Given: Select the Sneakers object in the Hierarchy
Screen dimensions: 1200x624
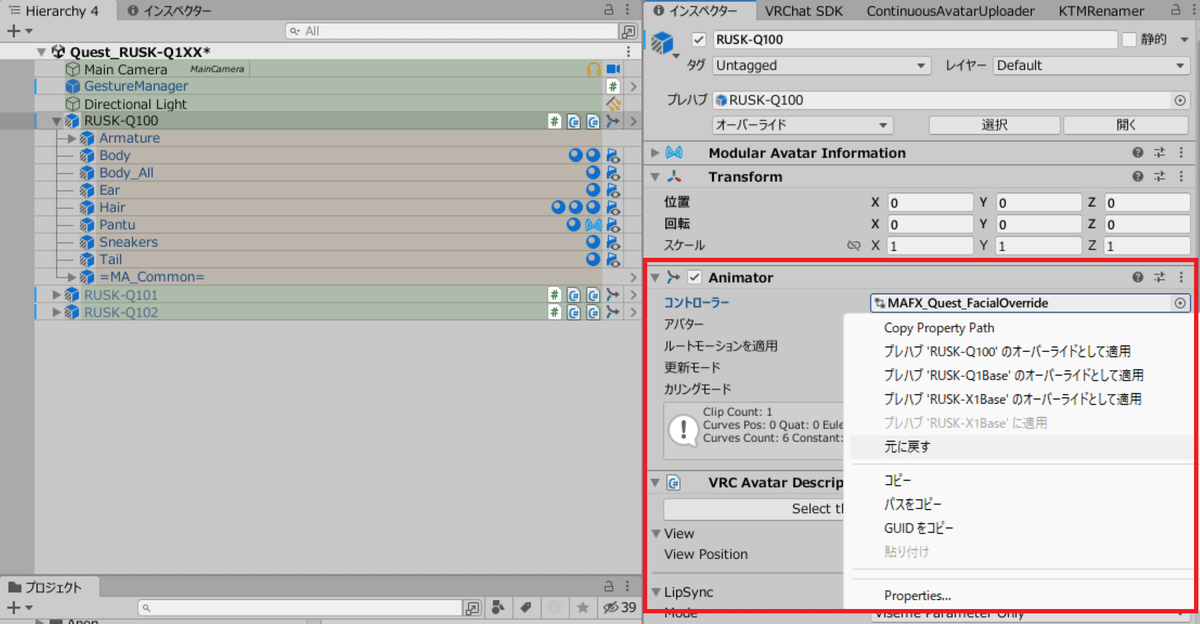Looking at the screenshot, I should pyautogui.click(x=128, y=242).
